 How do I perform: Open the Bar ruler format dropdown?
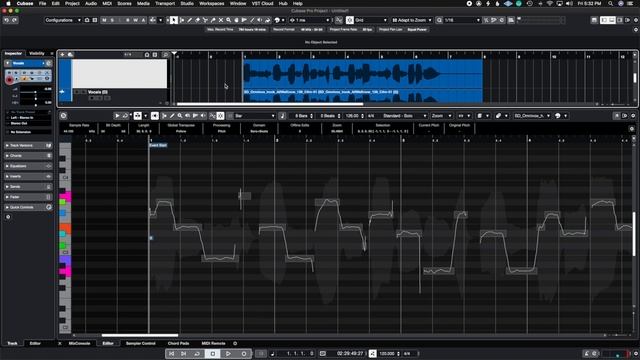254,116
